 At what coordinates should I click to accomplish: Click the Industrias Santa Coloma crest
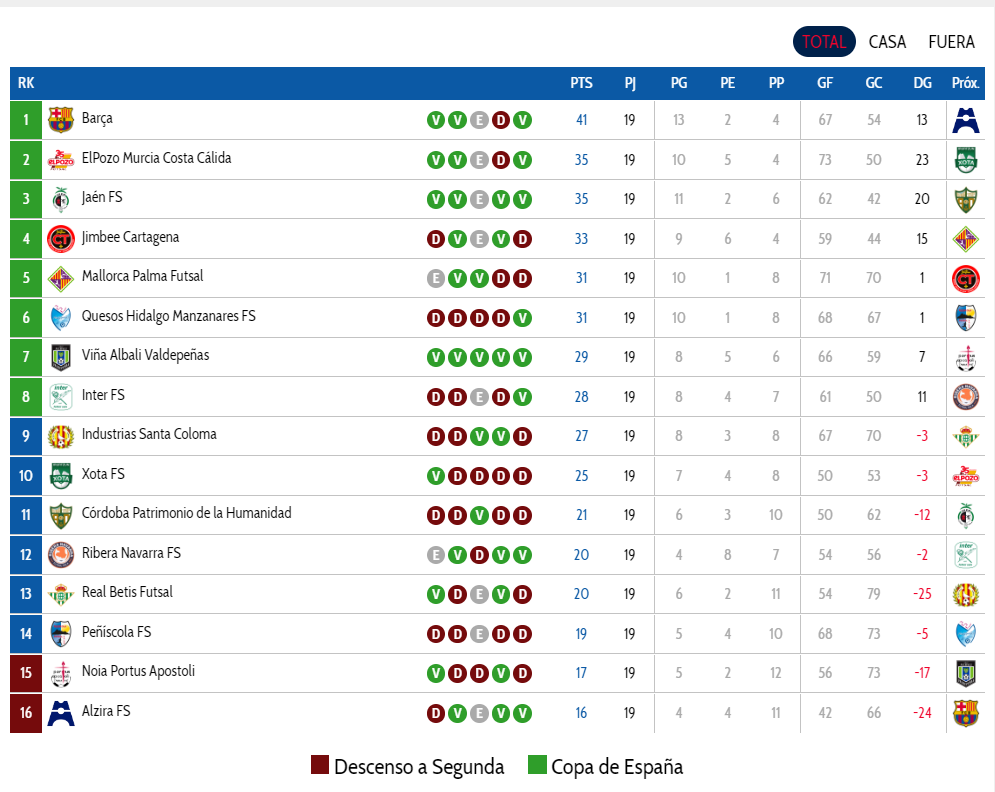pyautogui.click(x=61, y=436)
